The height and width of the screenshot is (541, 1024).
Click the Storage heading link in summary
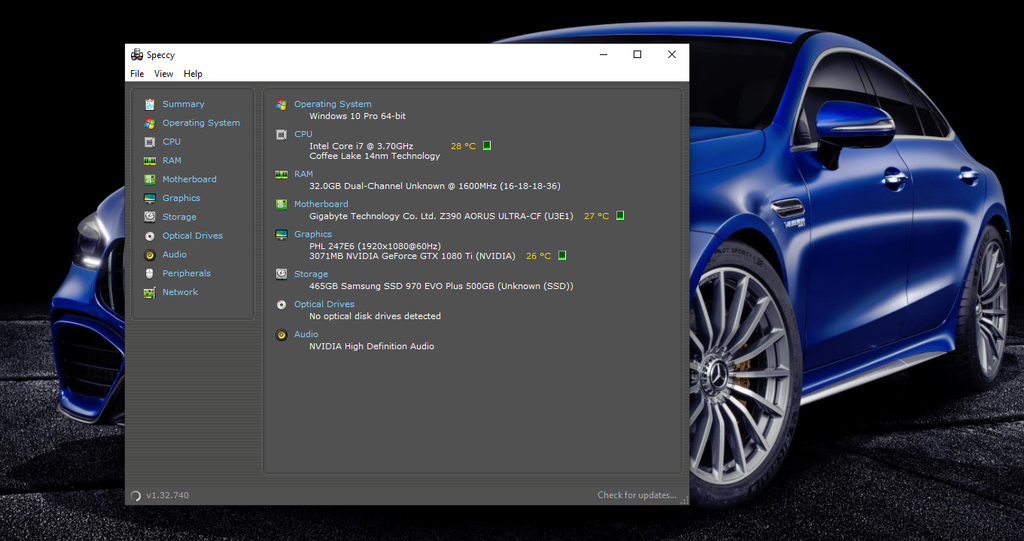point(311,274)
